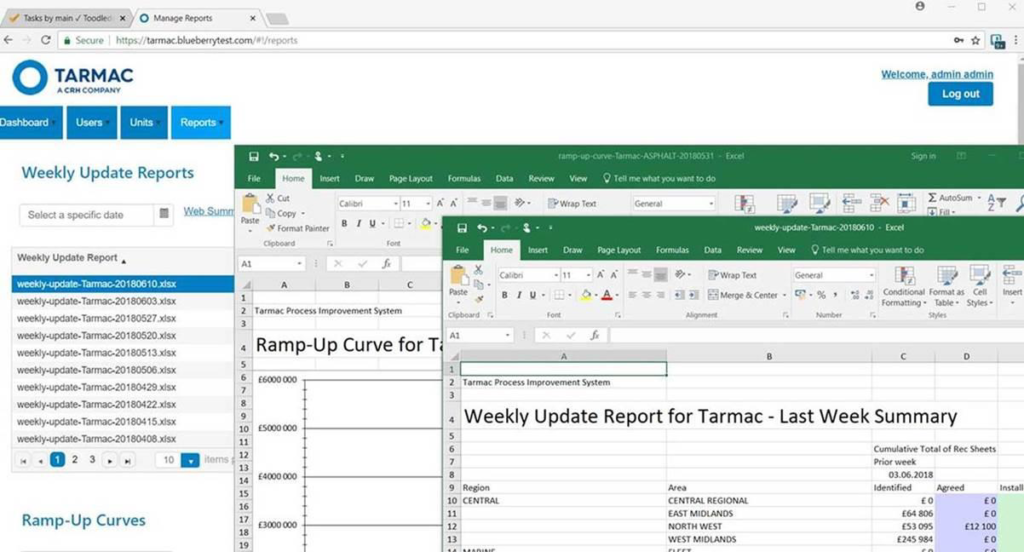Screen dimensions: 1024x552
Task: Click Insert Function fx icon in weekly-update window
Action: click(x=594, y=335)
